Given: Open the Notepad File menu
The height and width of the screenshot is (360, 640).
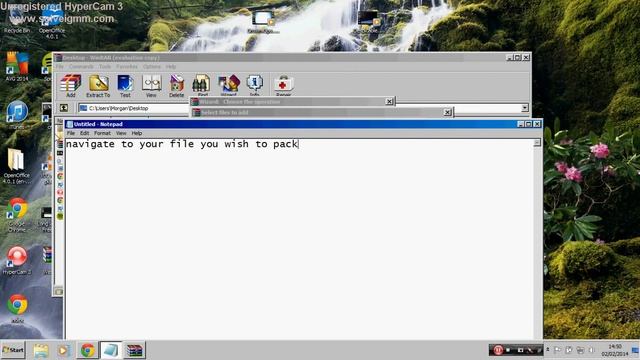Looking at the screenshot, I should pos(71,133).
